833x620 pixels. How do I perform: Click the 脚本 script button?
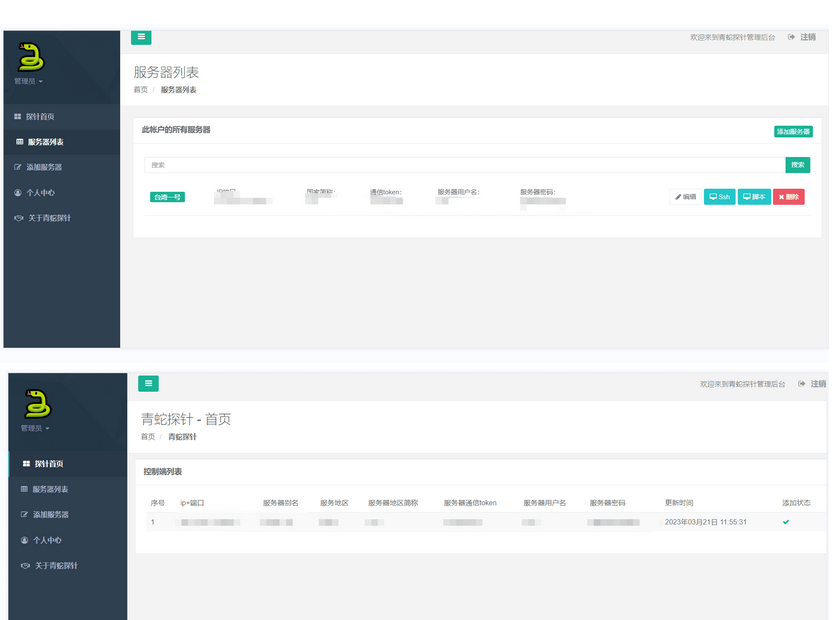click(x=754, y=197)
